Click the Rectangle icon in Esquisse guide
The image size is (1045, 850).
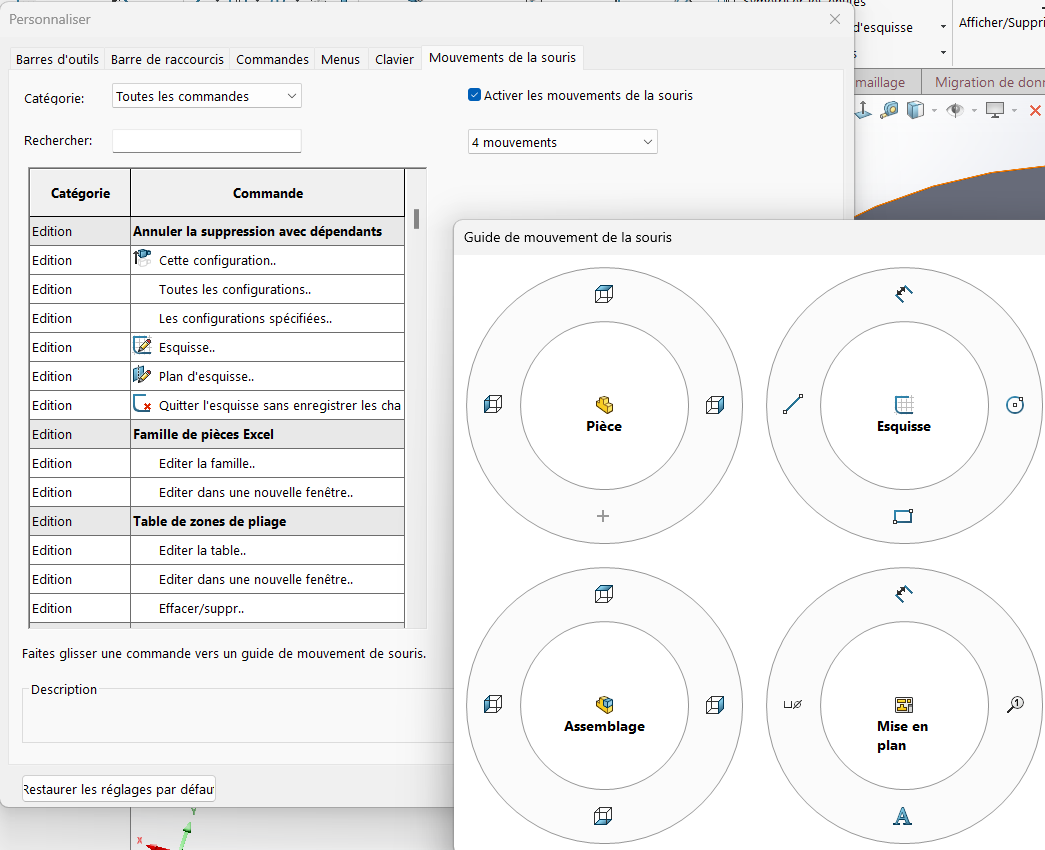pos(903,516)
